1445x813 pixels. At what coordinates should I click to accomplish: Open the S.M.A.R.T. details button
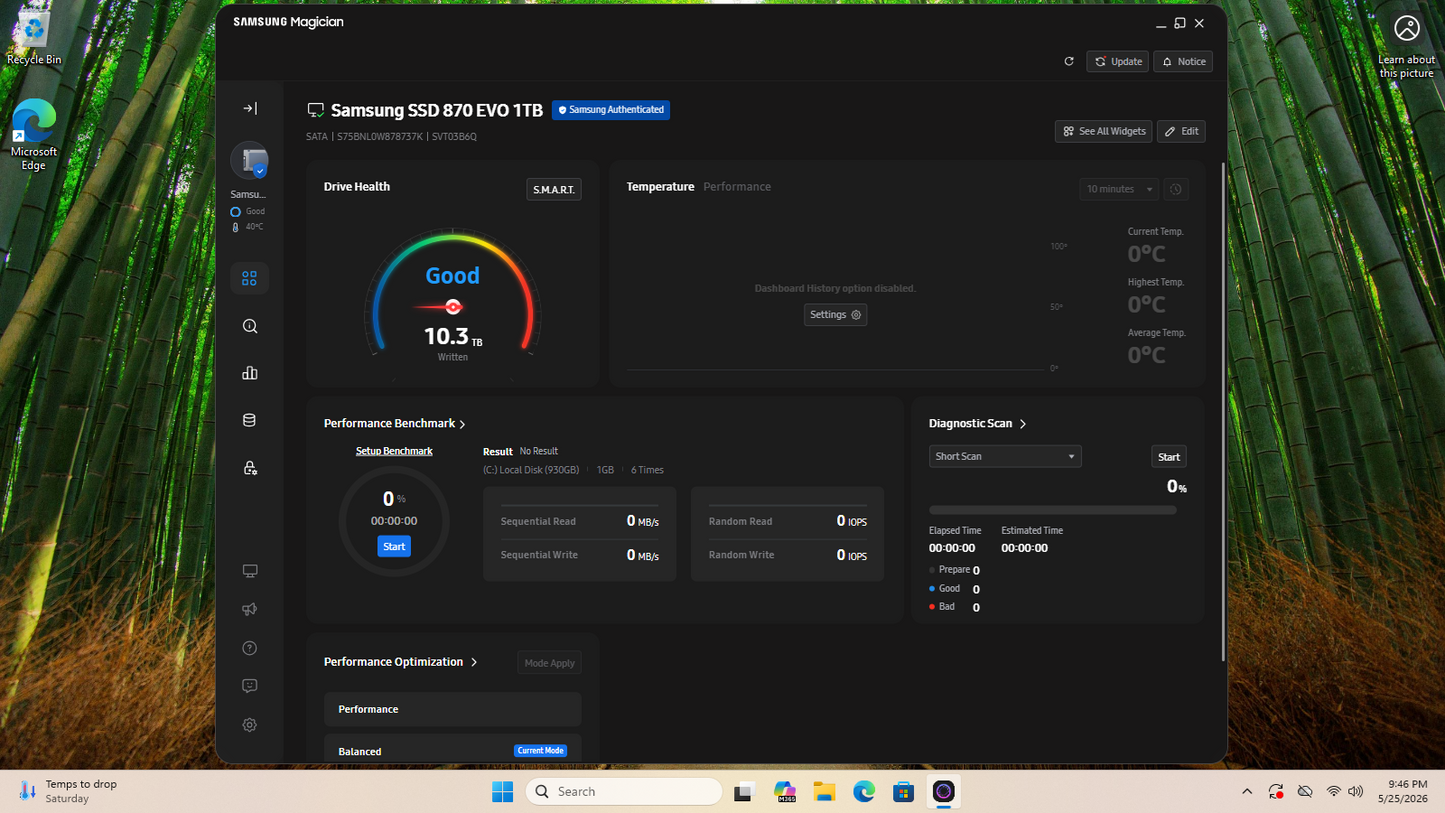(554, 190)
